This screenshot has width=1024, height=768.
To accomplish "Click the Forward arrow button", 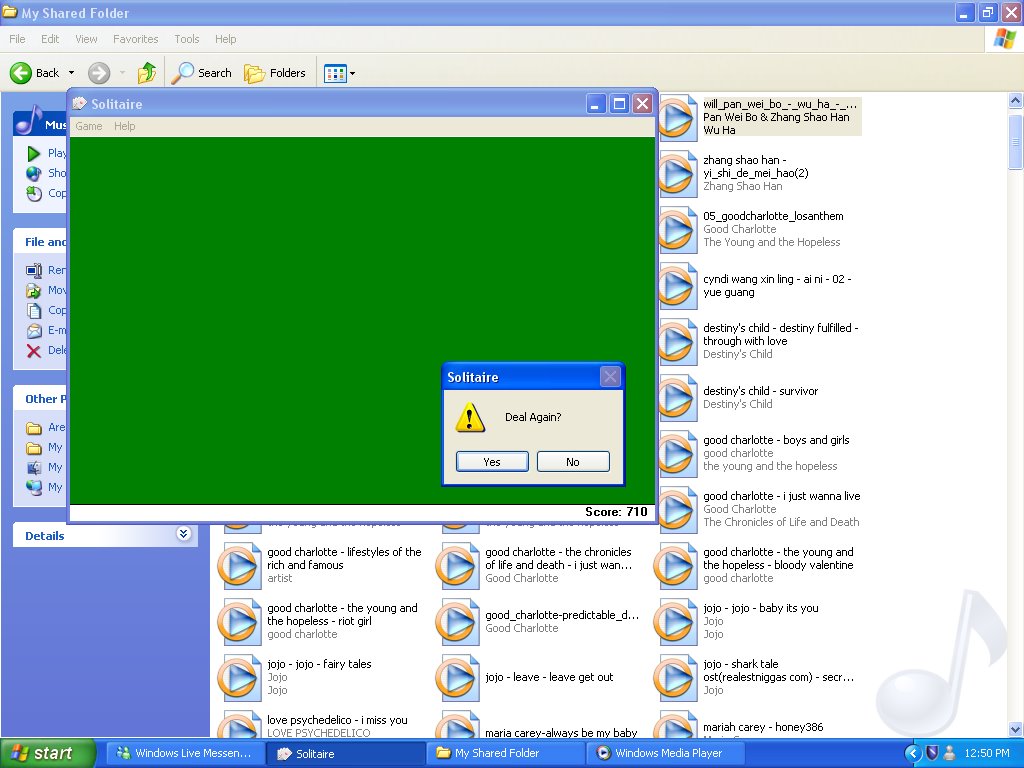I will tap(99, 73).
